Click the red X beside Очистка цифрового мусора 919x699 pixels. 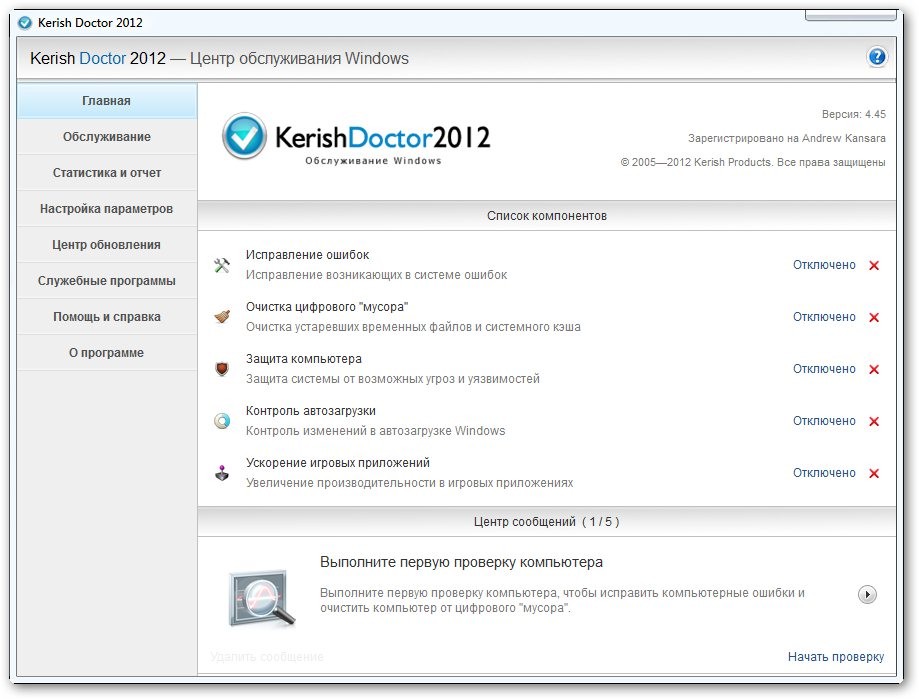click(874, 318)
